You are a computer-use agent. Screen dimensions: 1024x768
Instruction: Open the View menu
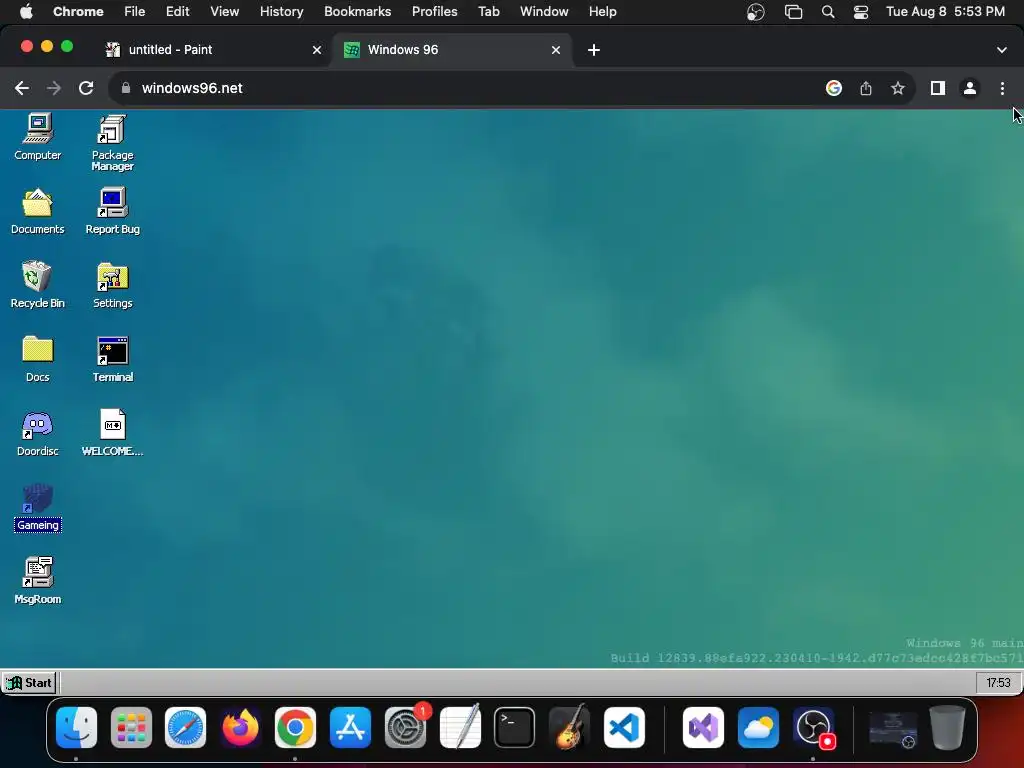point(224,12)
